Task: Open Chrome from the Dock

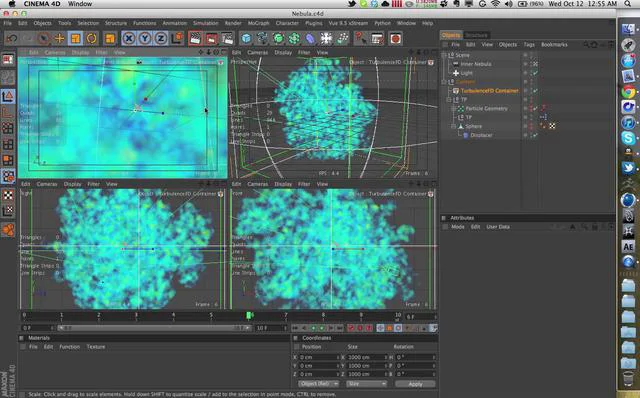Action: [628, 92]
